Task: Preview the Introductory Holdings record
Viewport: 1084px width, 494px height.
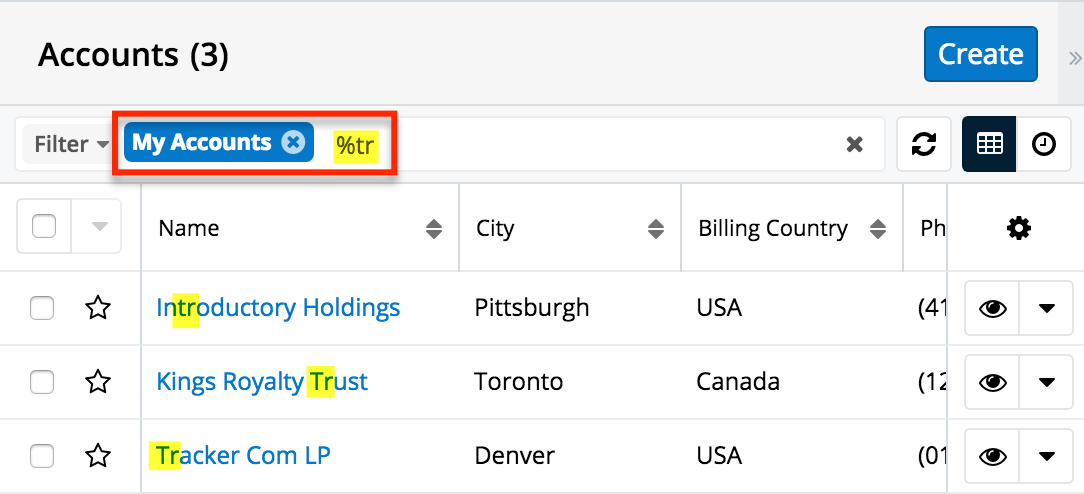Action: [x=992, y=308]
